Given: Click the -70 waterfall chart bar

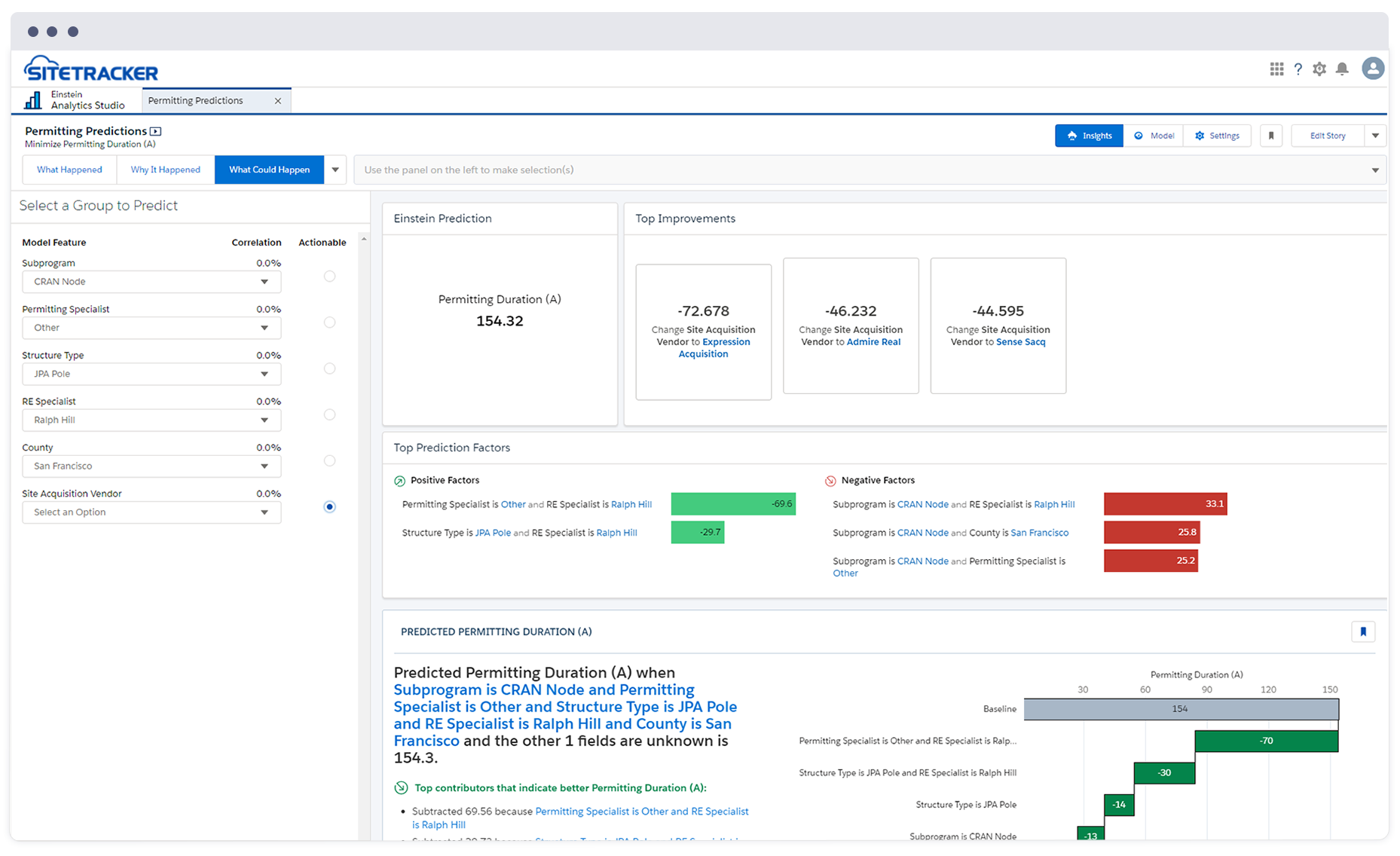Looking at the screenshot, I should (1267, 741).
